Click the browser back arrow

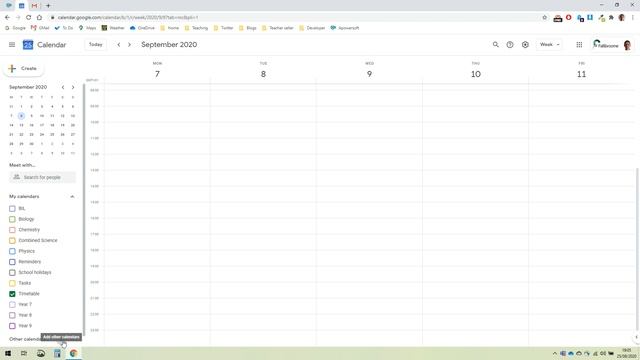point(7,18)
